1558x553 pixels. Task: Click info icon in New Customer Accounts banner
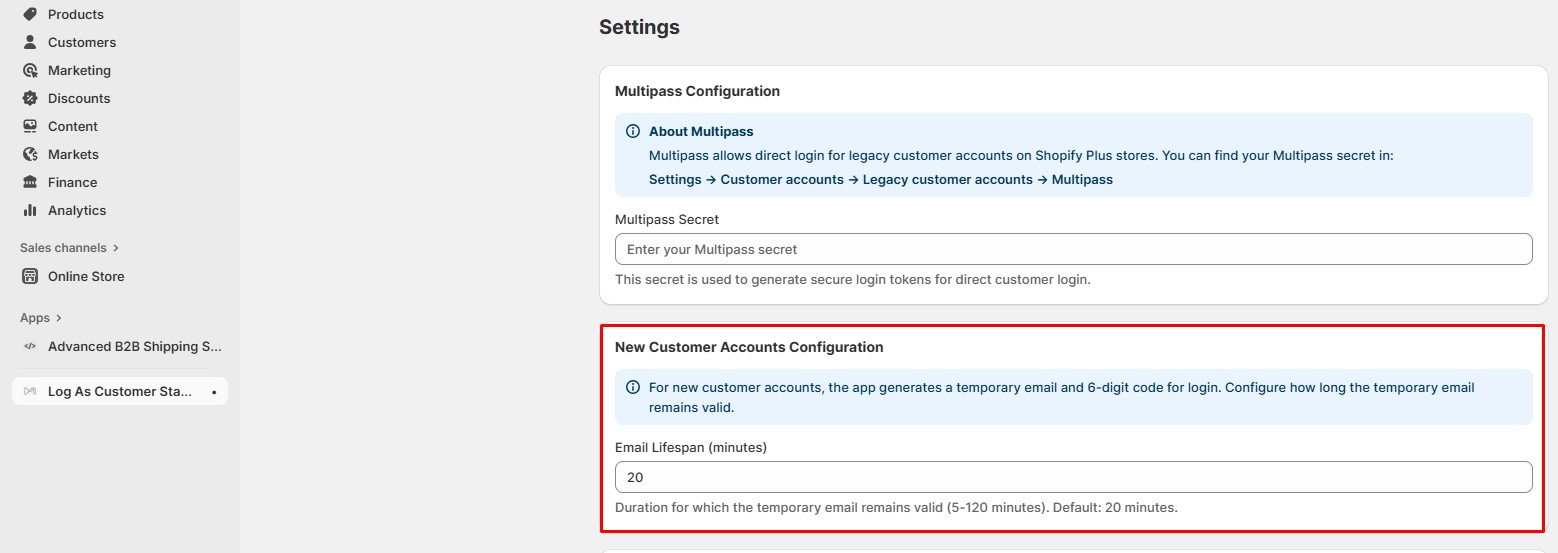[x=632, y=387]
